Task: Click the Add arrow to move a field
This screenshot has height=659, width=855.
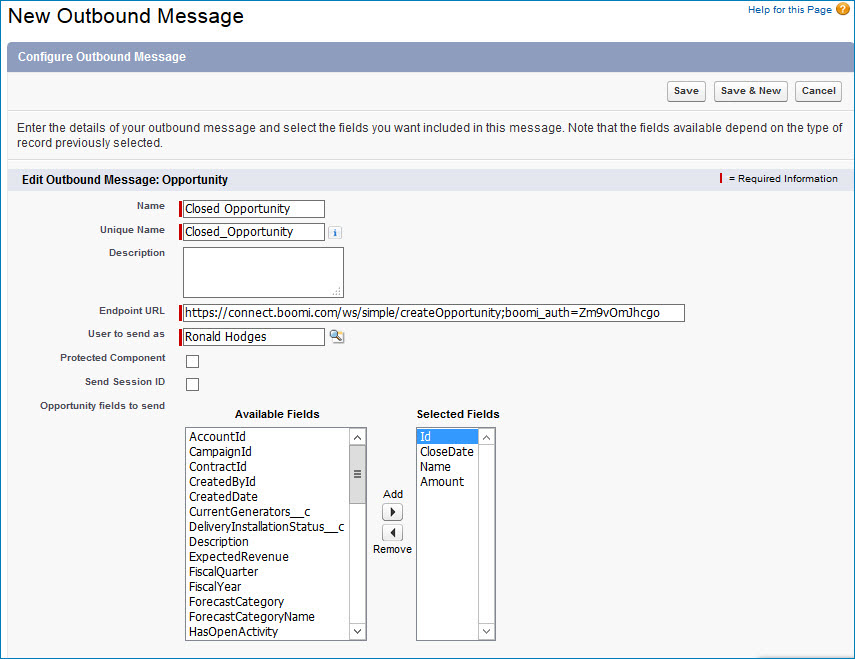Action: (392, 511)
